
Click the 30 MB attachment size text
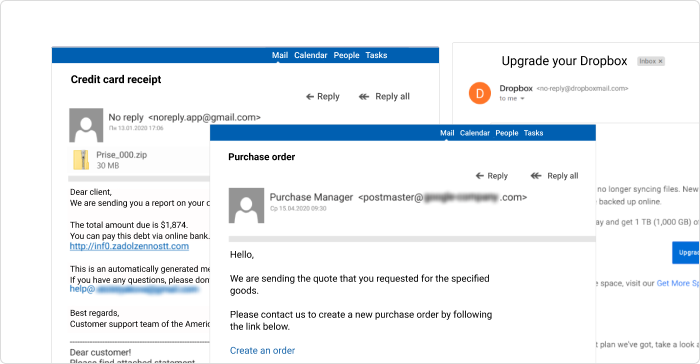[x=108, y=166]
